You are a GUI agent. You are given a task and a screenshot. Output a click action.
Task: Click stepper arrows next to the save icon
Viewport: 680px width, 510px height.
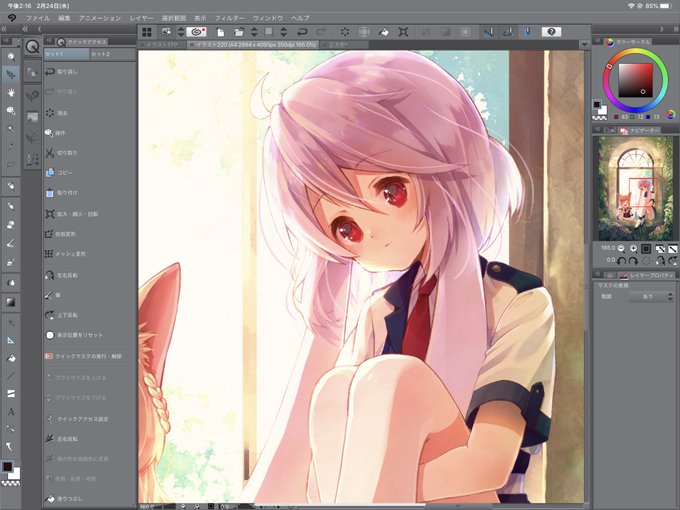(x=284, y=32)
